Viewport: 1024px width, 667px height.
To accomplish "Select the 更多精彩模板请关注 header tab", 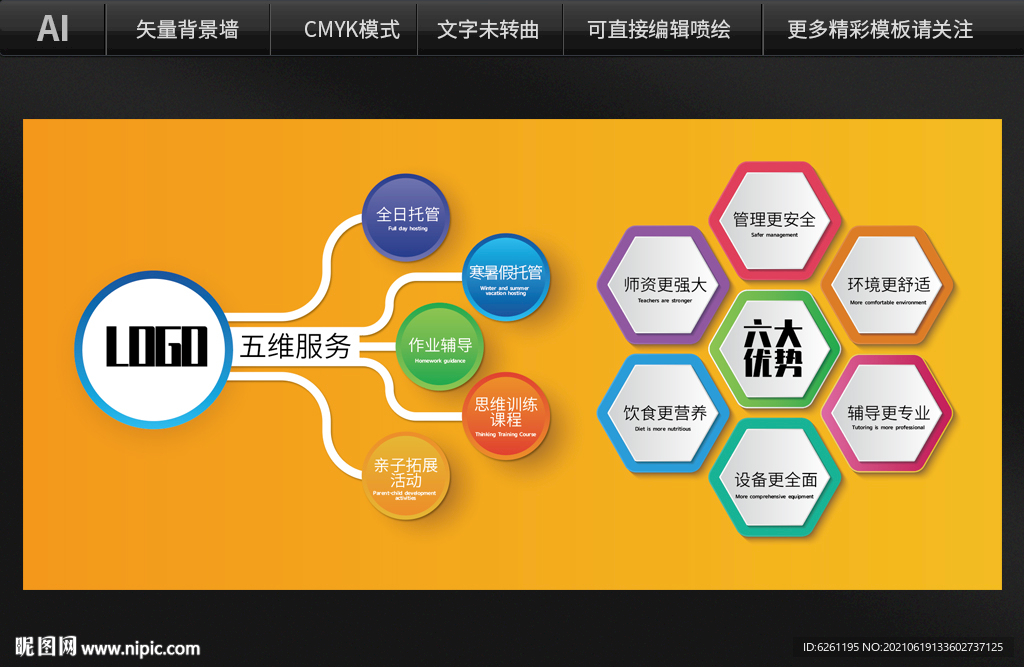I will click(880, 29).
